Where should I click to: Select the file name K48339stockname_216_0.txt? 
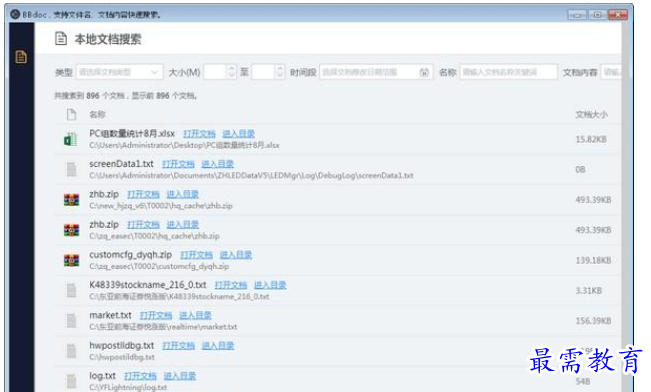148,285
